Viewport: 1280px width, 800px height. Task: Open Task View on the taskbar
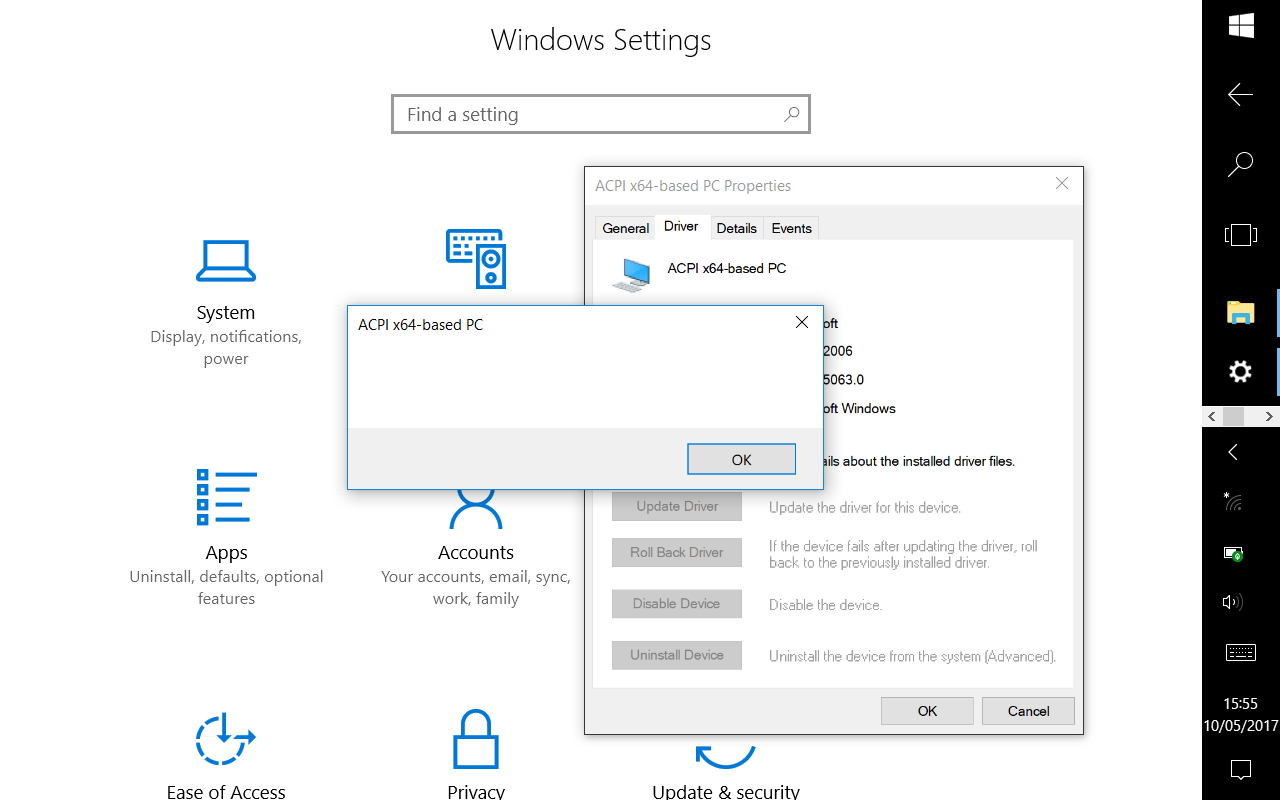(1240, 236)
